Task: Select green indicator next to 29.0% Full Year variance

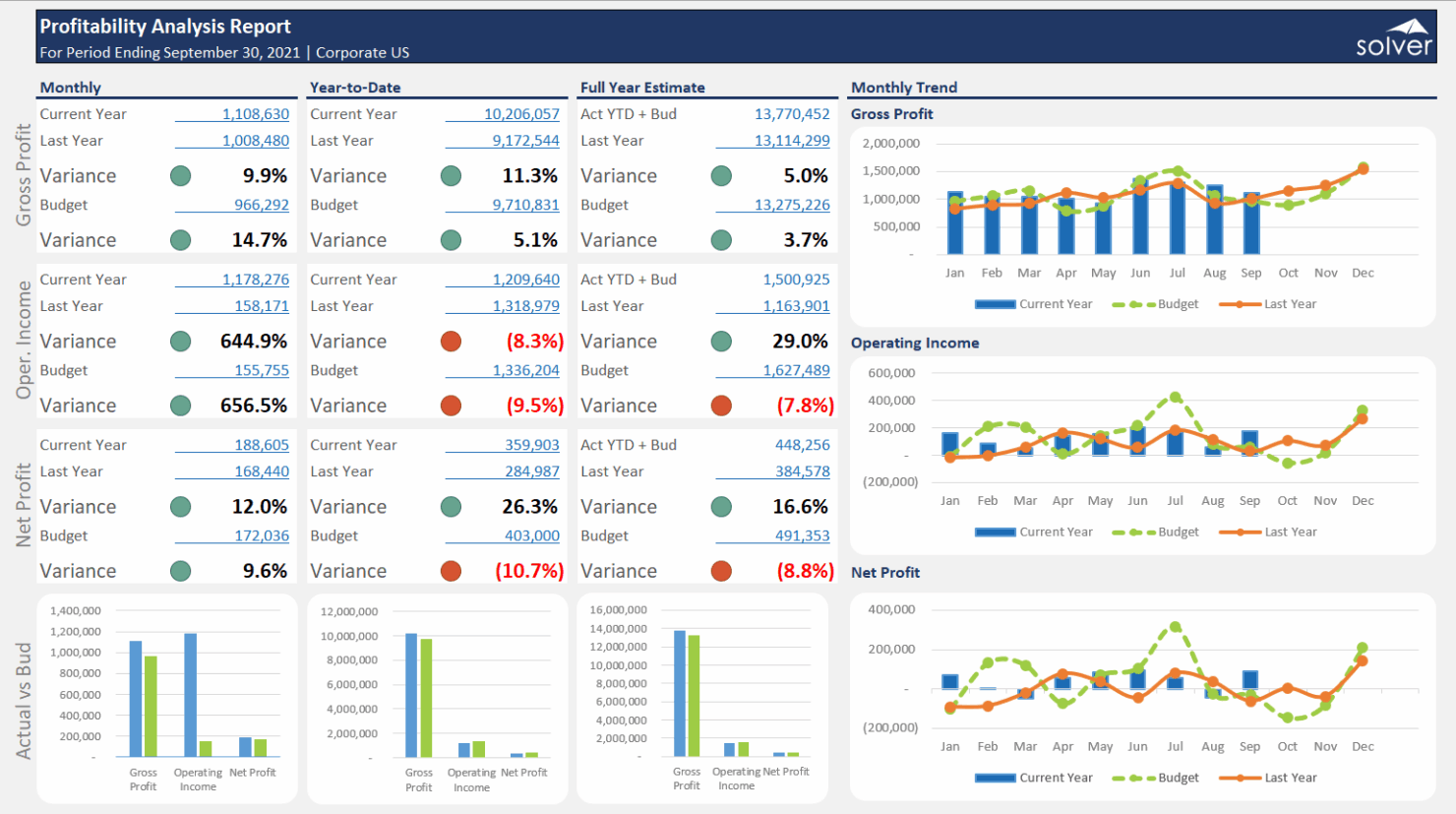Action: click(x=721, y=341)
